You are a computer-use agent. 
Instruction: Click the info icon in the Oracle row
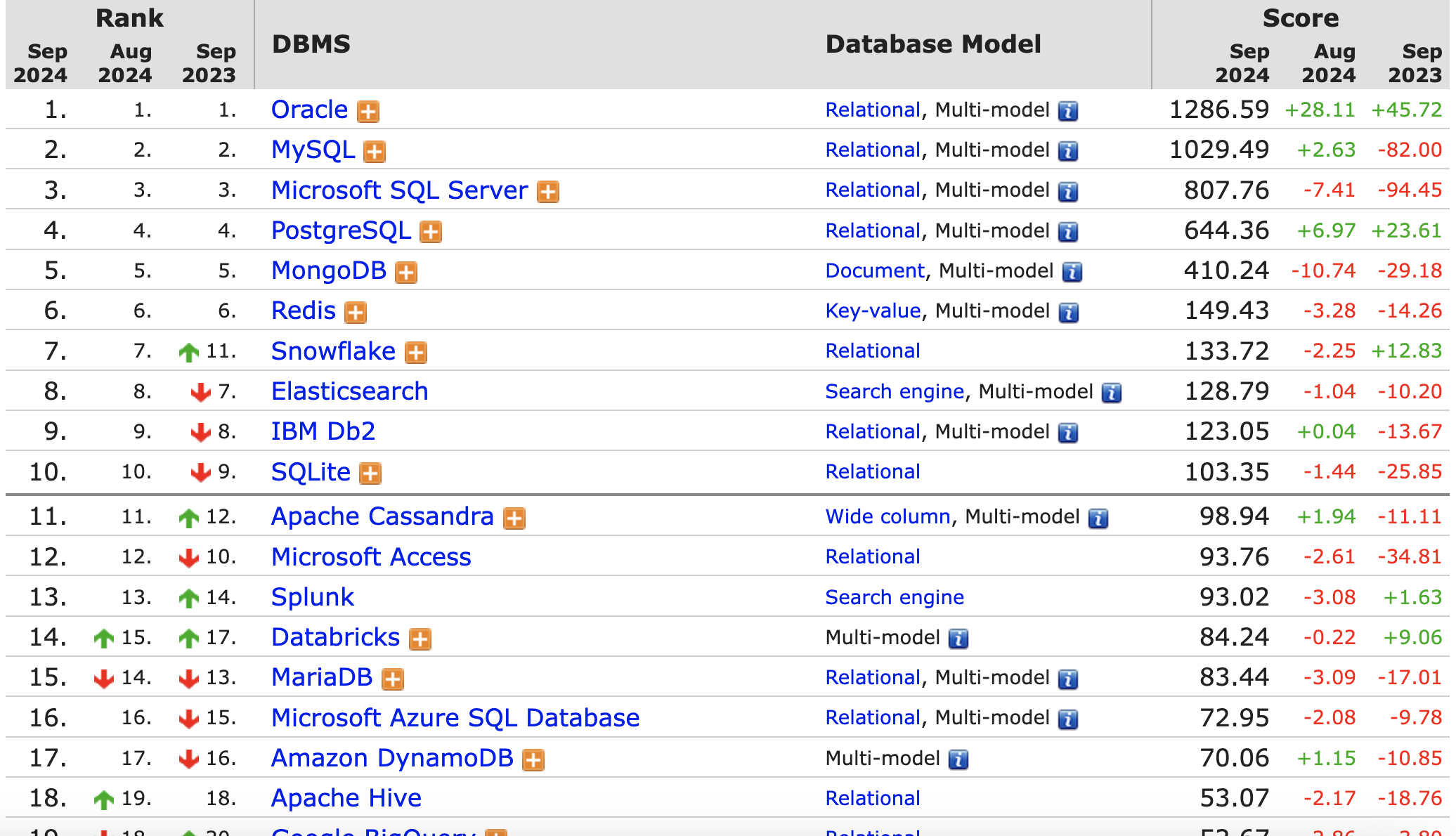[x=1068, y=111]
